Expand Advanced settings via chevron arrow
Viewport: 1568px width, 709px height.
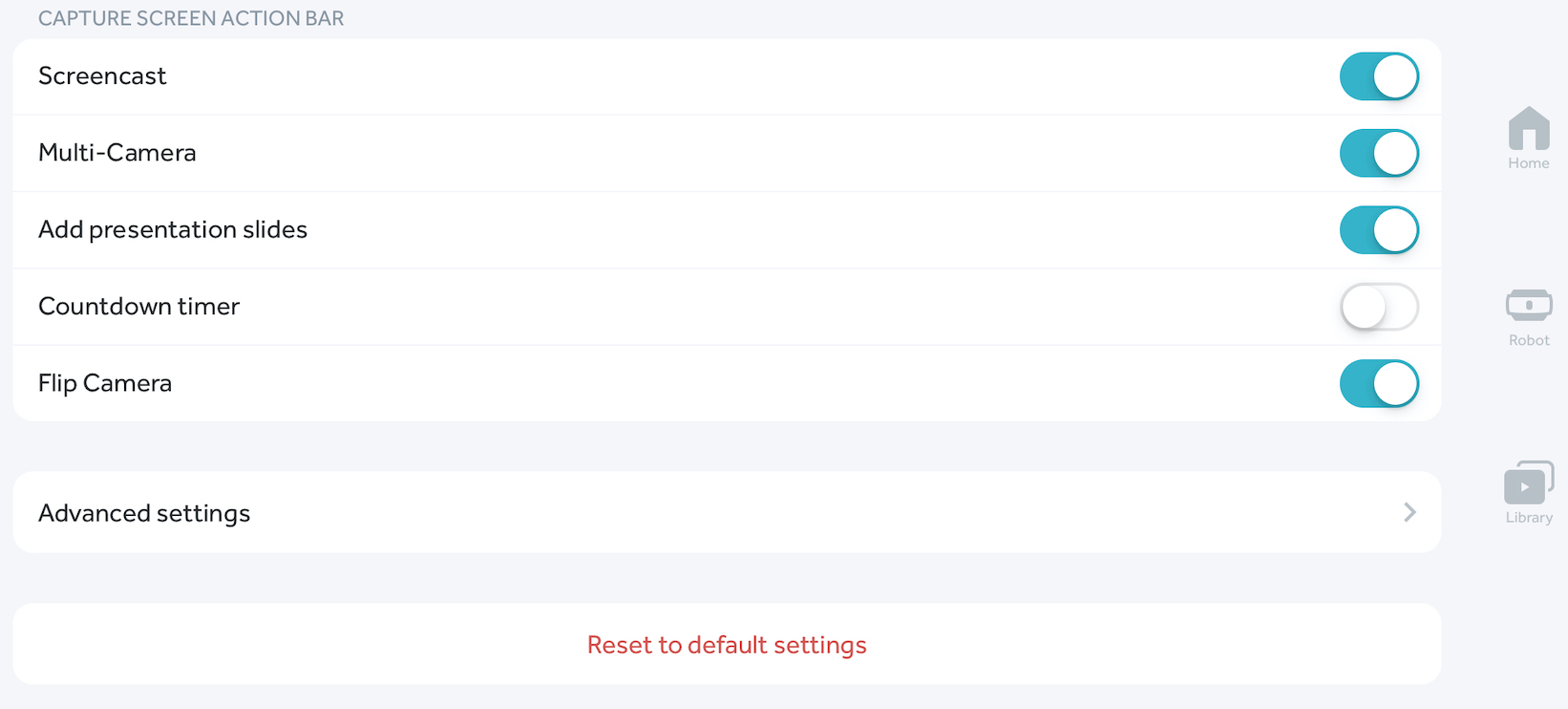(1409, 512)
